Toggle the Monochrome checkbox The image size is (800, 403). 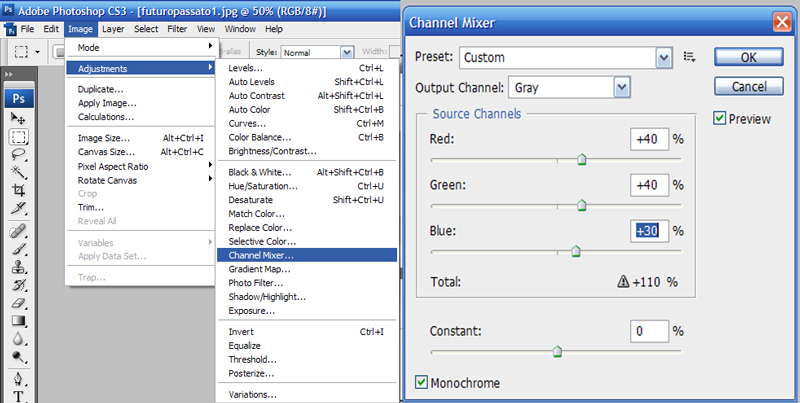coord(422,382)
